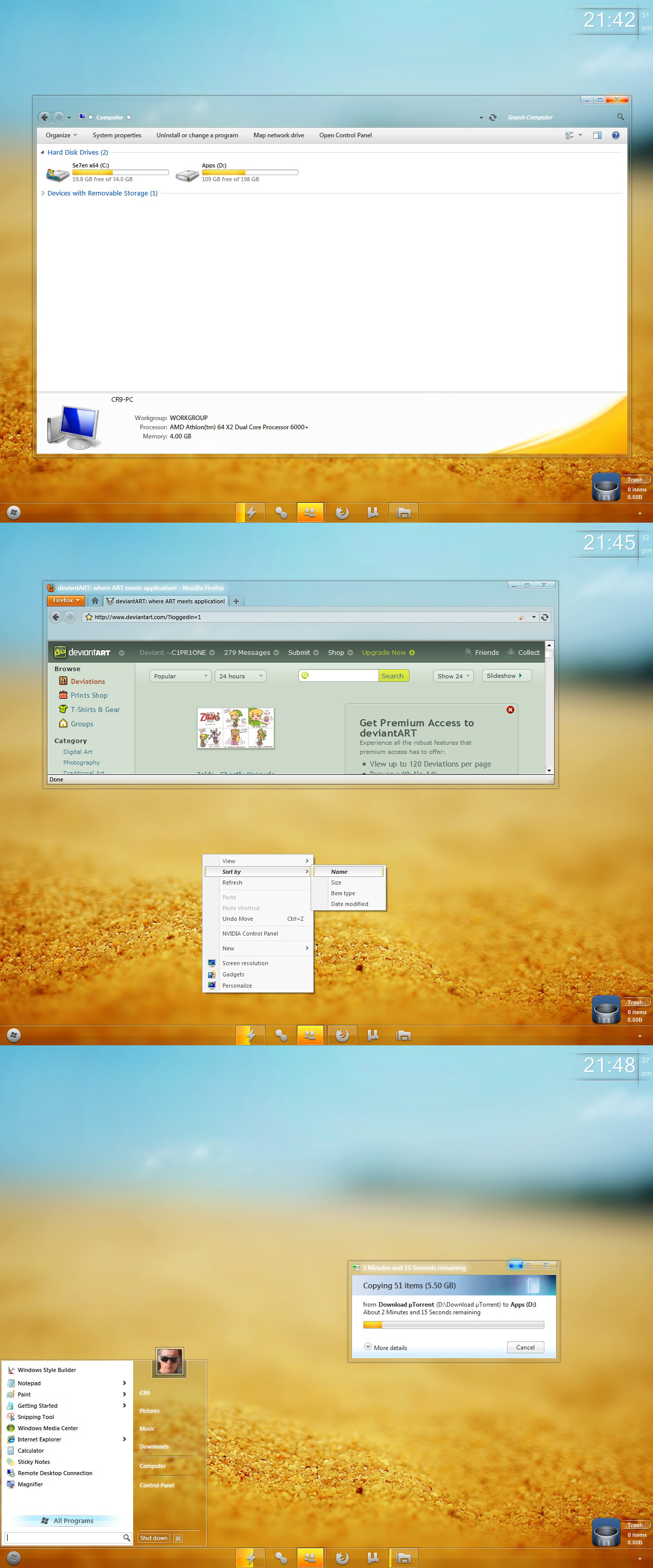Close the Get Premium Access box with the red X

click(510, 710)
